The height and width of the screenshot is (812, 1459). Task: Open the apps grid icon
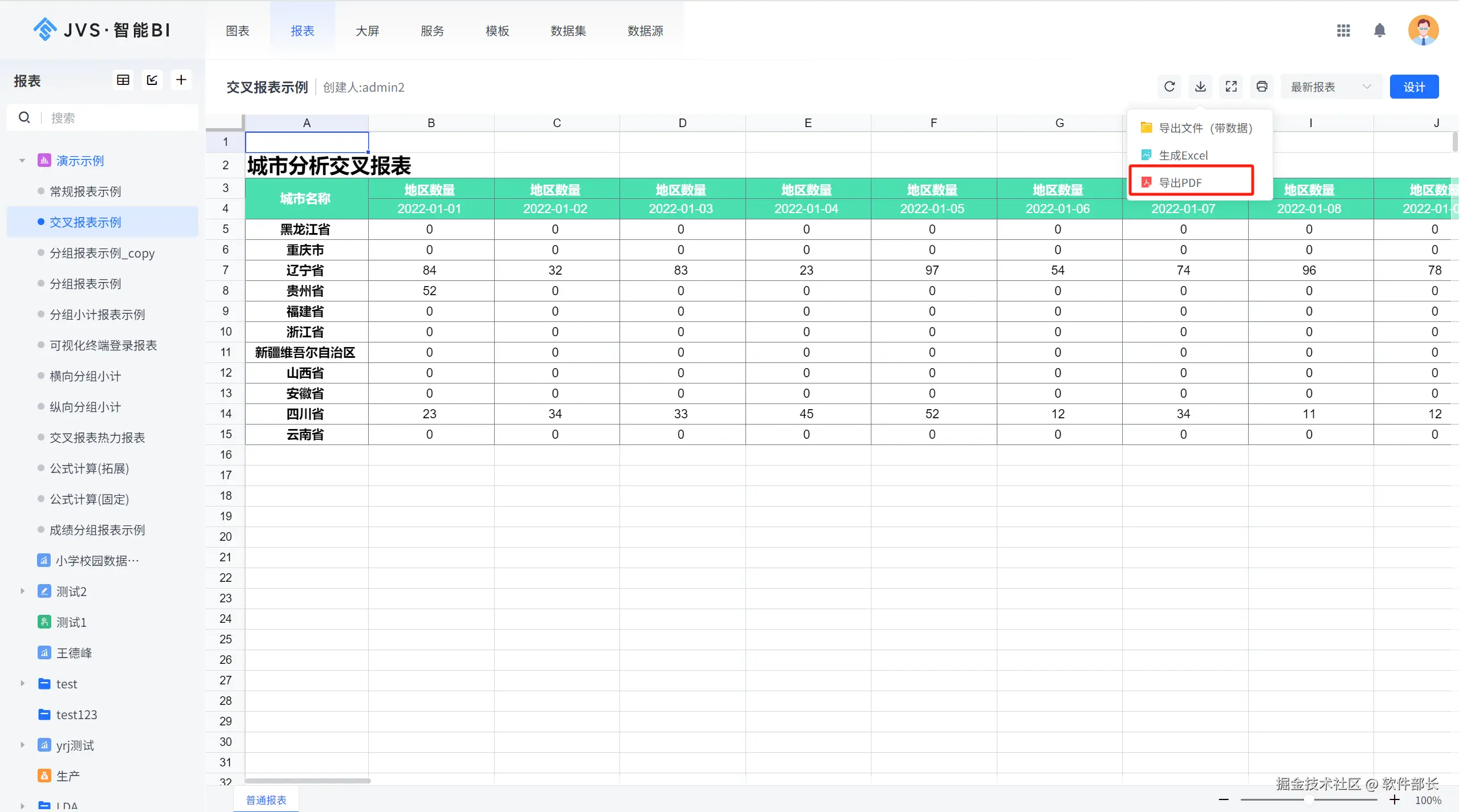click(x=1343, y=31)
